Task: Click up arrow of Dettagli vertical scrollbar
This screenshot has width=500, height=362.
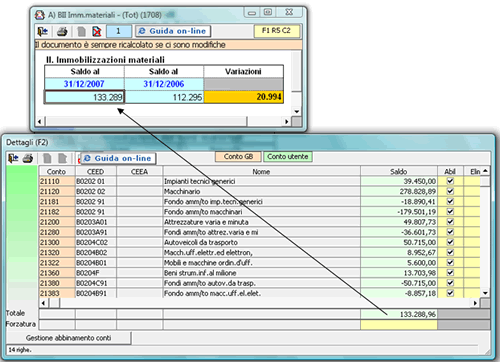Action: [485, 171]
